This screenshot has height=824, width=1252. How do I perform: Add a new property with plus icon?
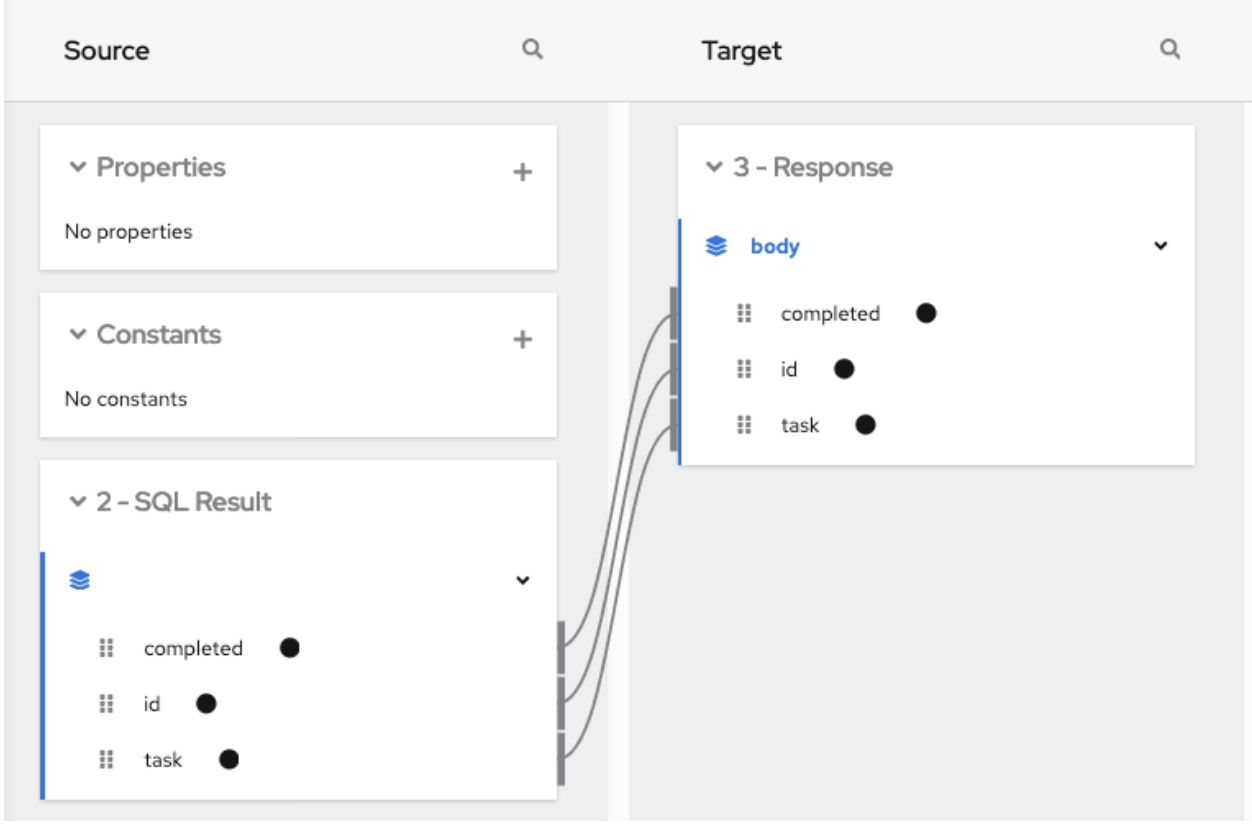click(522, 172)
